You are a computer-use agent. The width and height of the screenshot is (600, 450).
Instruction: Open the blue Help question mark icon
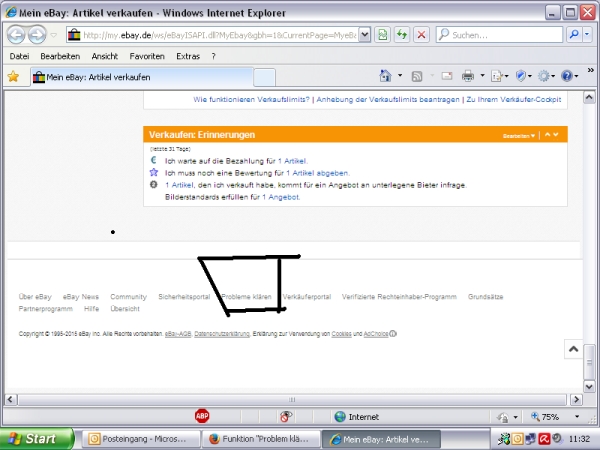click(569, 76)
